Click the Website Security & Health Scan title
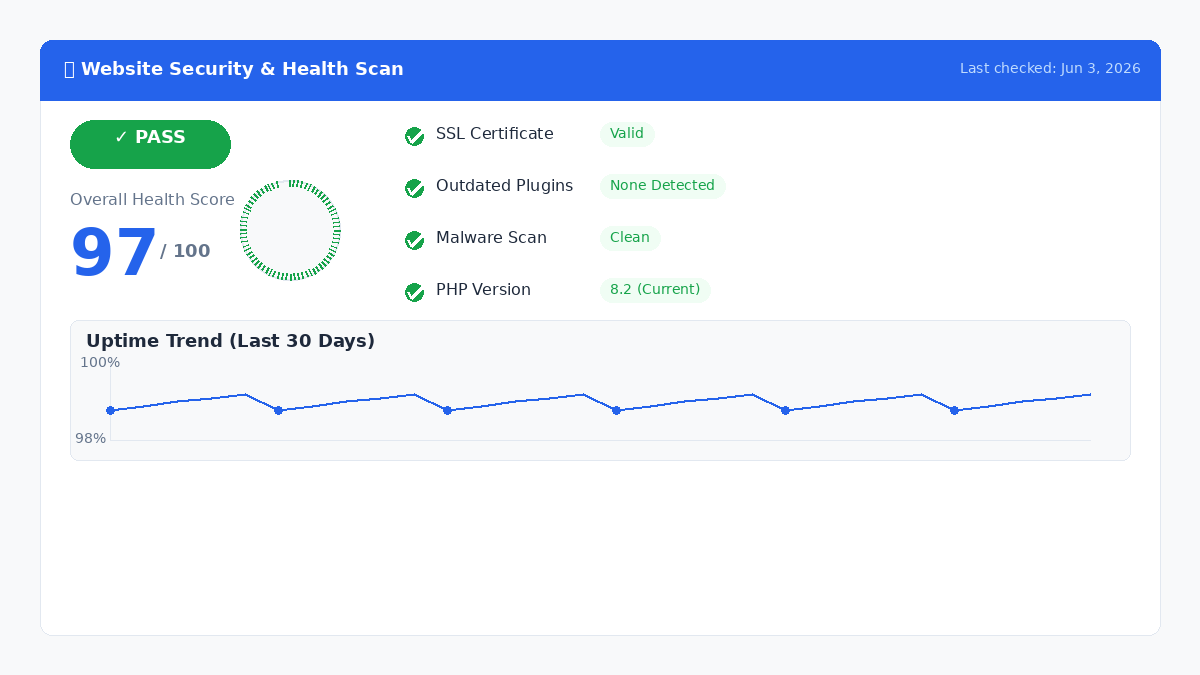1200x675 pixels. (x=242, y=69)
